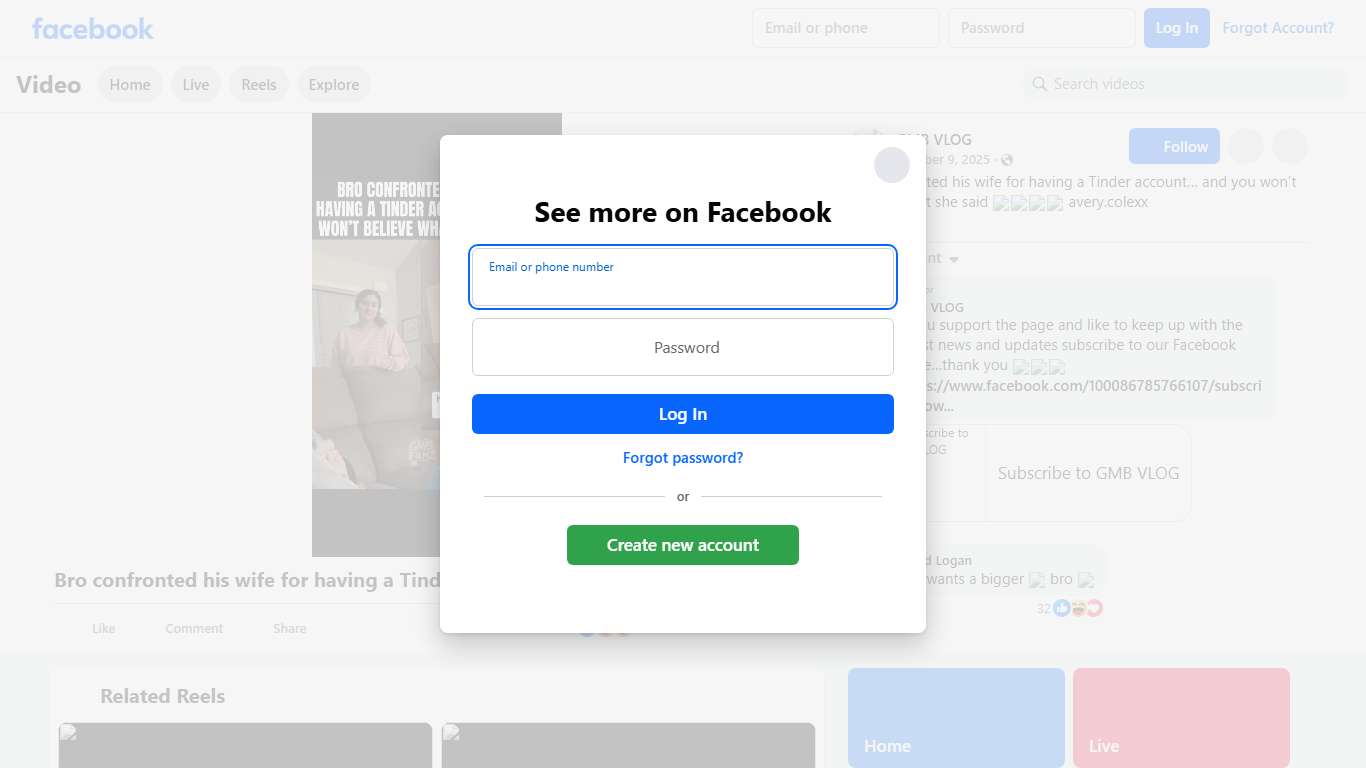Image resolution: width=1366 pixels, height=768 pixels.
Task: Open the Home tab in Video navigation
Action: coord(130,85)
